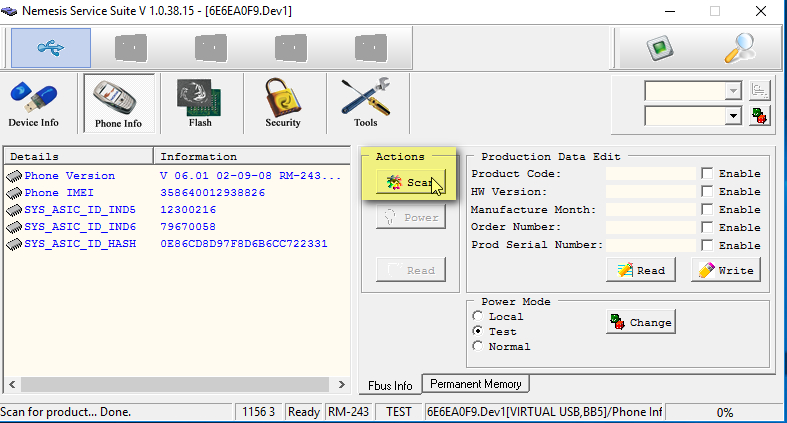
Task: Click the chip icon next to SYS_ASIC_ID_HASH
Action: 14,244
